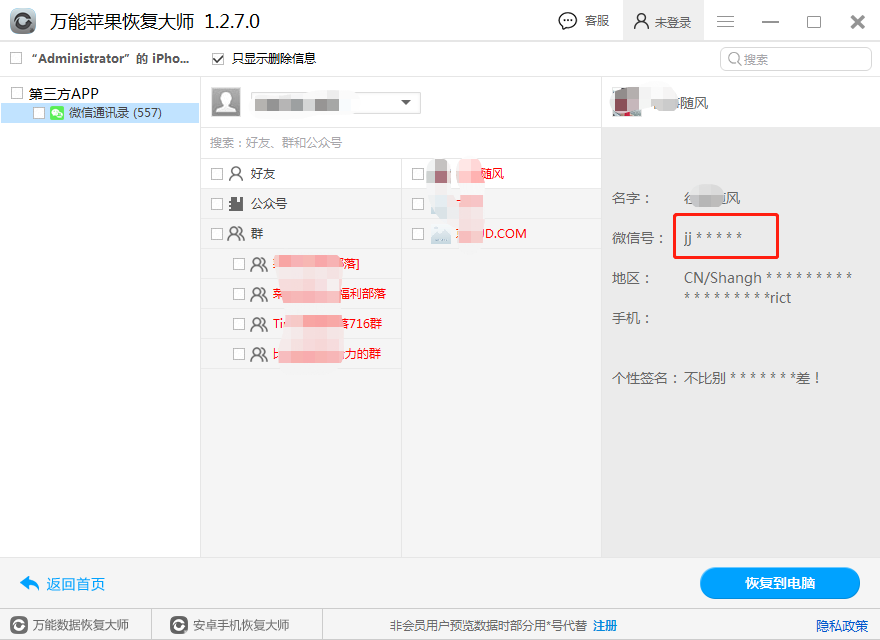Click the 好友、群和公众号 search field

click(401, 143)
